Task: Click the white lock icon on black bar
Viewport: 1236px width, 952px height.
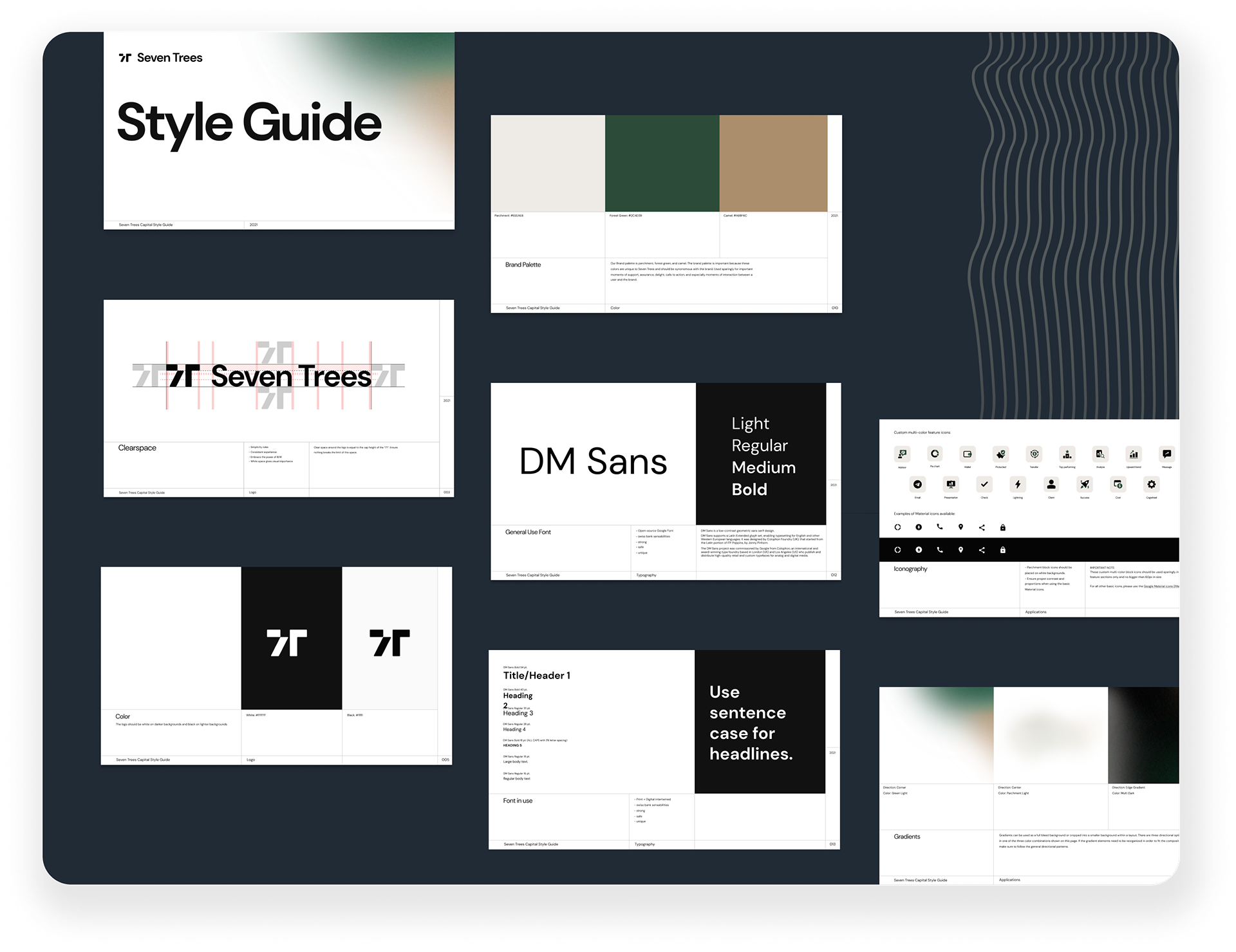Action: [x=1002, y=550]
